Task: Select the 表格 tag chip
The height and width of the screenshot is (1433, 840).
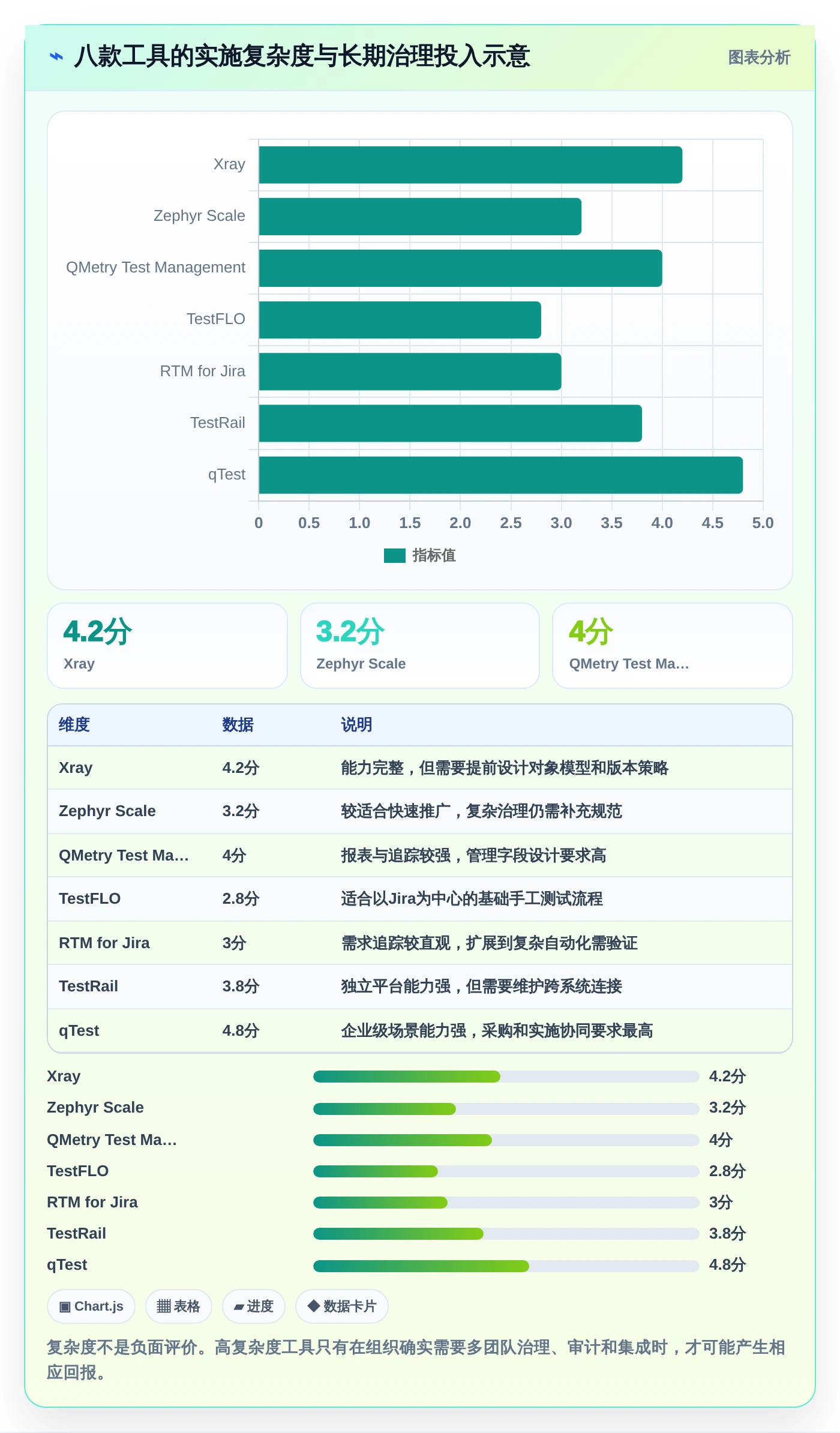Action: click(x=178, y=1306)
